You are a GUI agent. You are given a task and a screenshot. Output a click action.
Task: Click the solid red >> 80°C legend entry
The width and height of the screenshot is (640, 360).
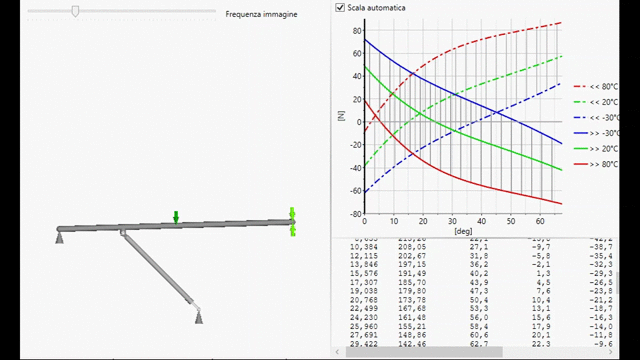click(596, 164)
